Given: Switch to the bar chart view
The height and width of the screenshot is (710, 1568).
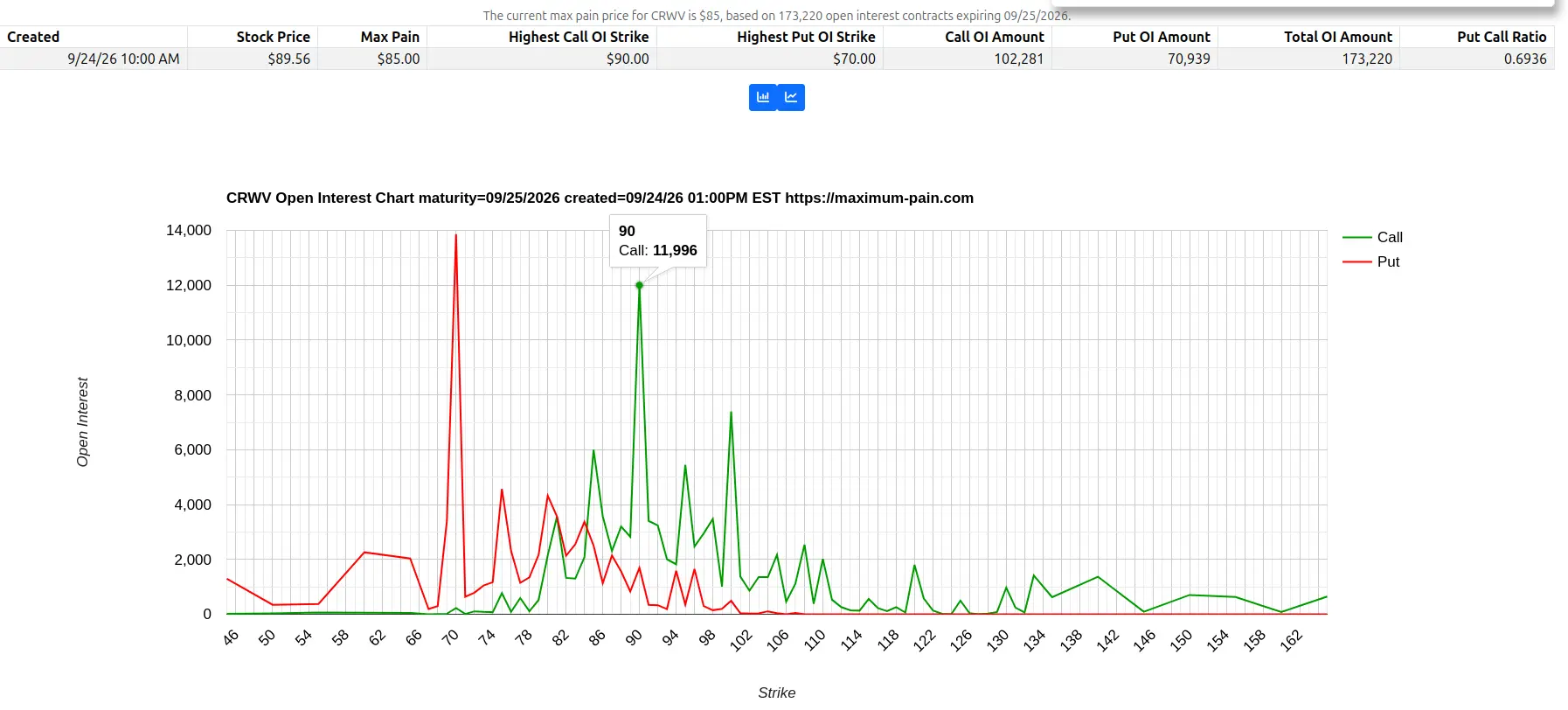Looking at the screenshot, I should point(763,97).
